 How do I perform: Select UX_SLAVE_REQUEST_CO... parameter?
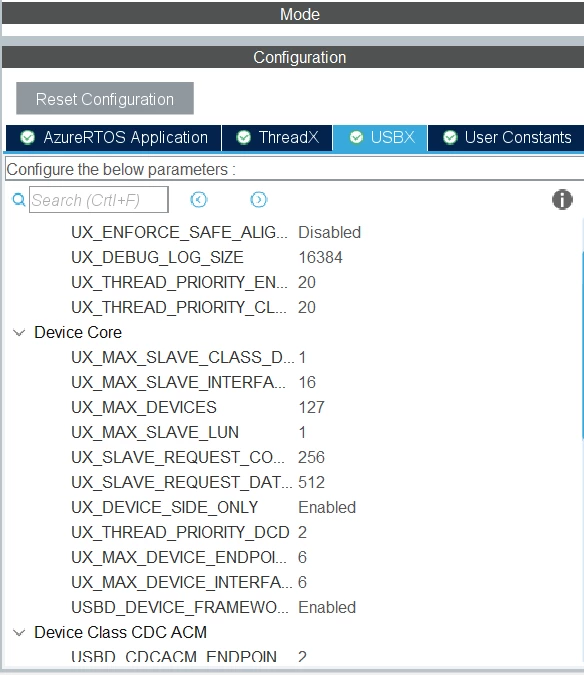tap(178, 457)
